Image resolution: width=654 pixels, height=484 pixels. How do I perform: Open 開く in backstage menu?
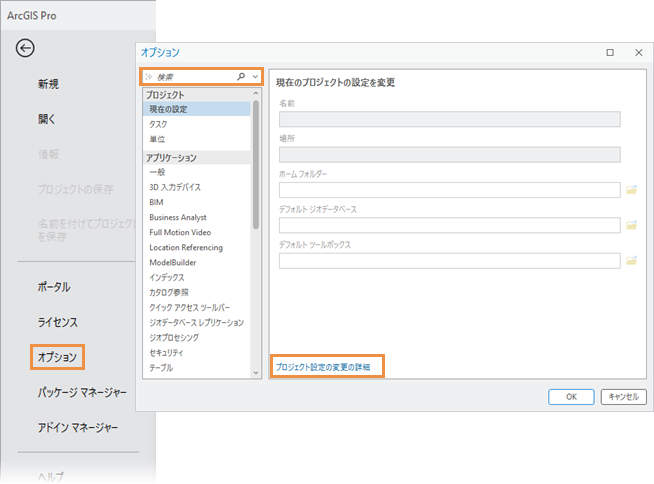point(47,119)
